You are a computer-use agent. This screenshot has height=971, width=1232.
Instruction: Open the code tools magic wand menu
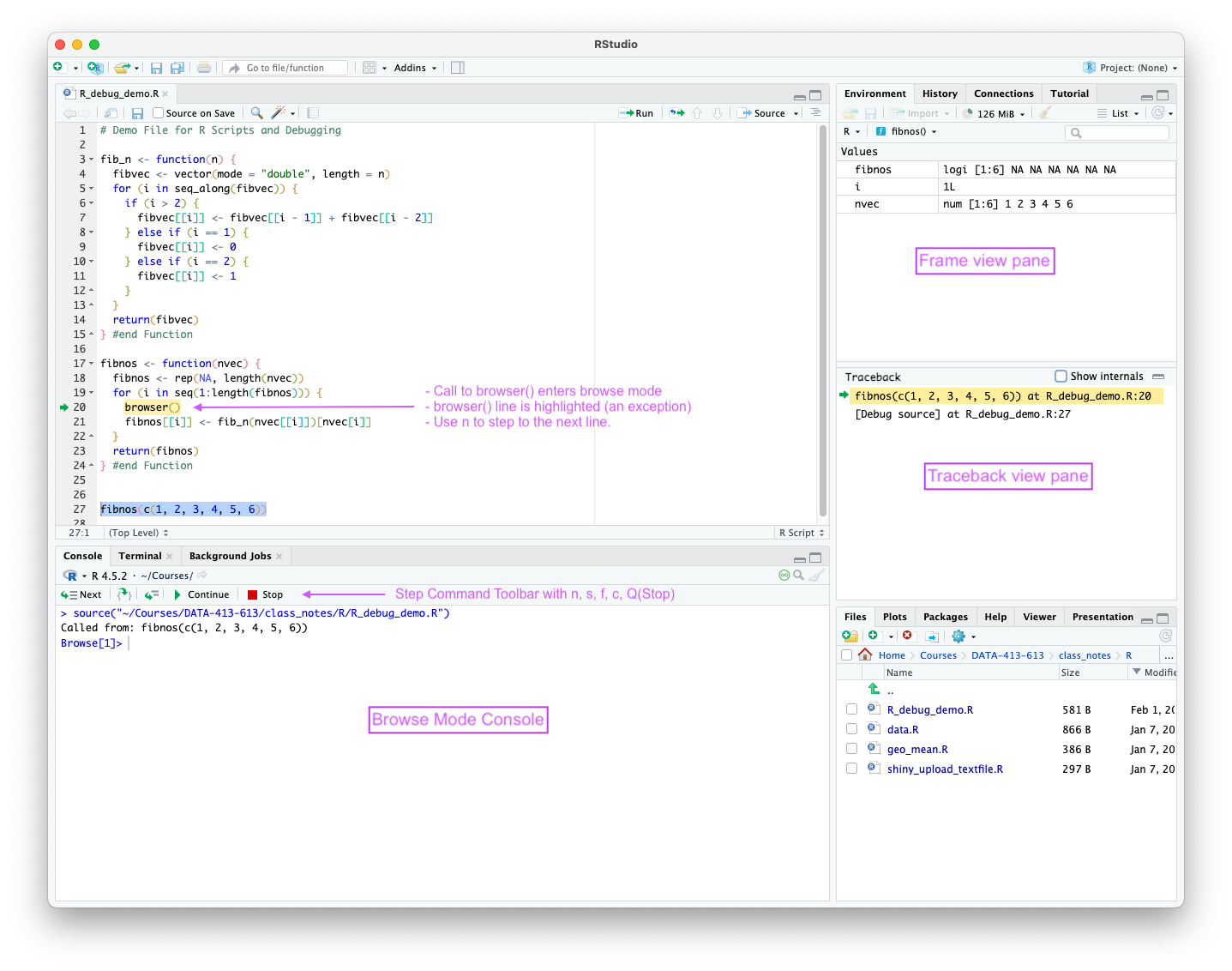(x=279, y=112)
